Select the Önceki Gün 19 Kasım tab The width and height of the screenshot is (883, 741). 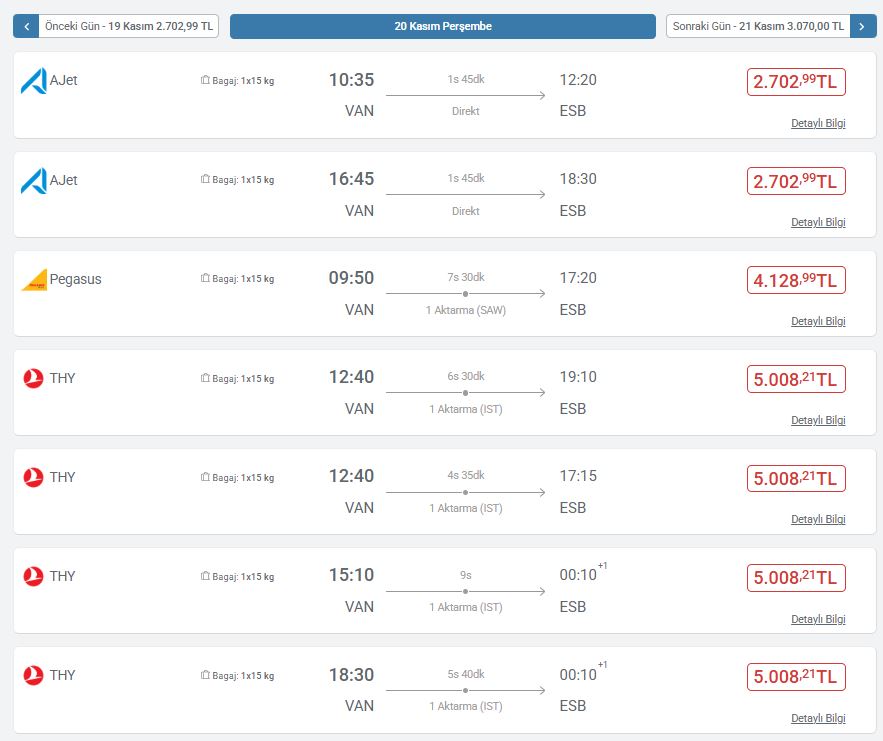pyautogui.click(x=129, y=27)
